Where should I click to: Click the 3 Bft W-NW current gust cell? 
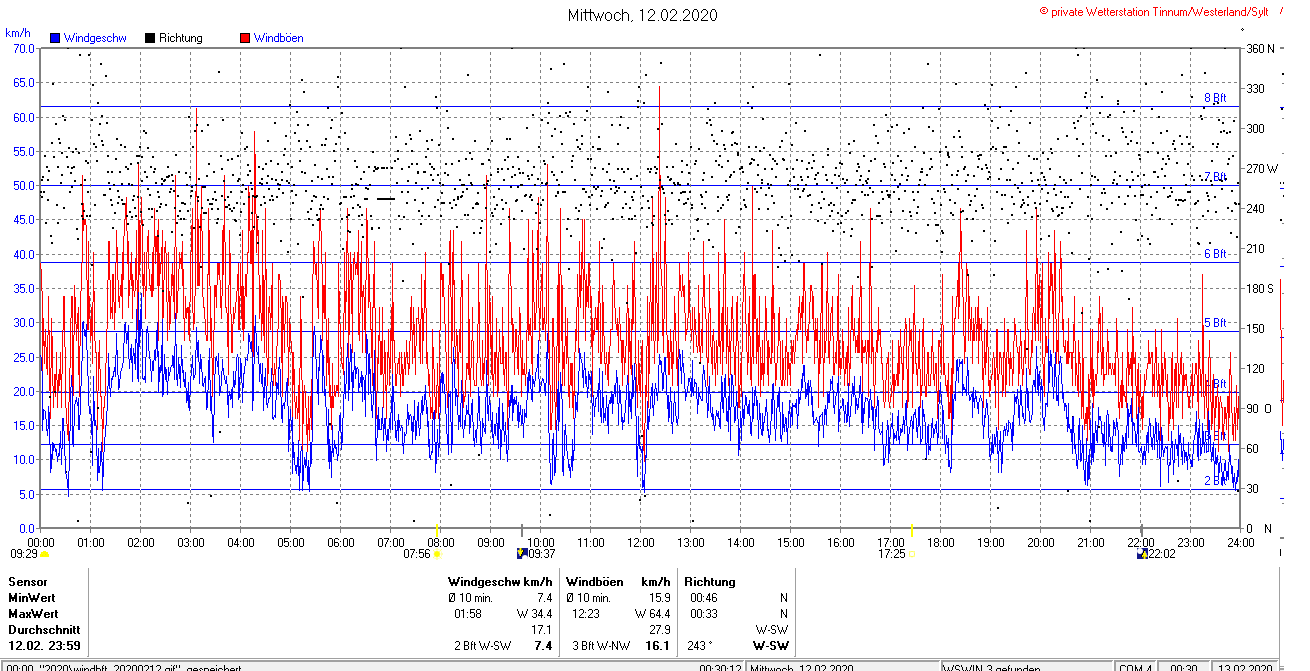(601, 646)
